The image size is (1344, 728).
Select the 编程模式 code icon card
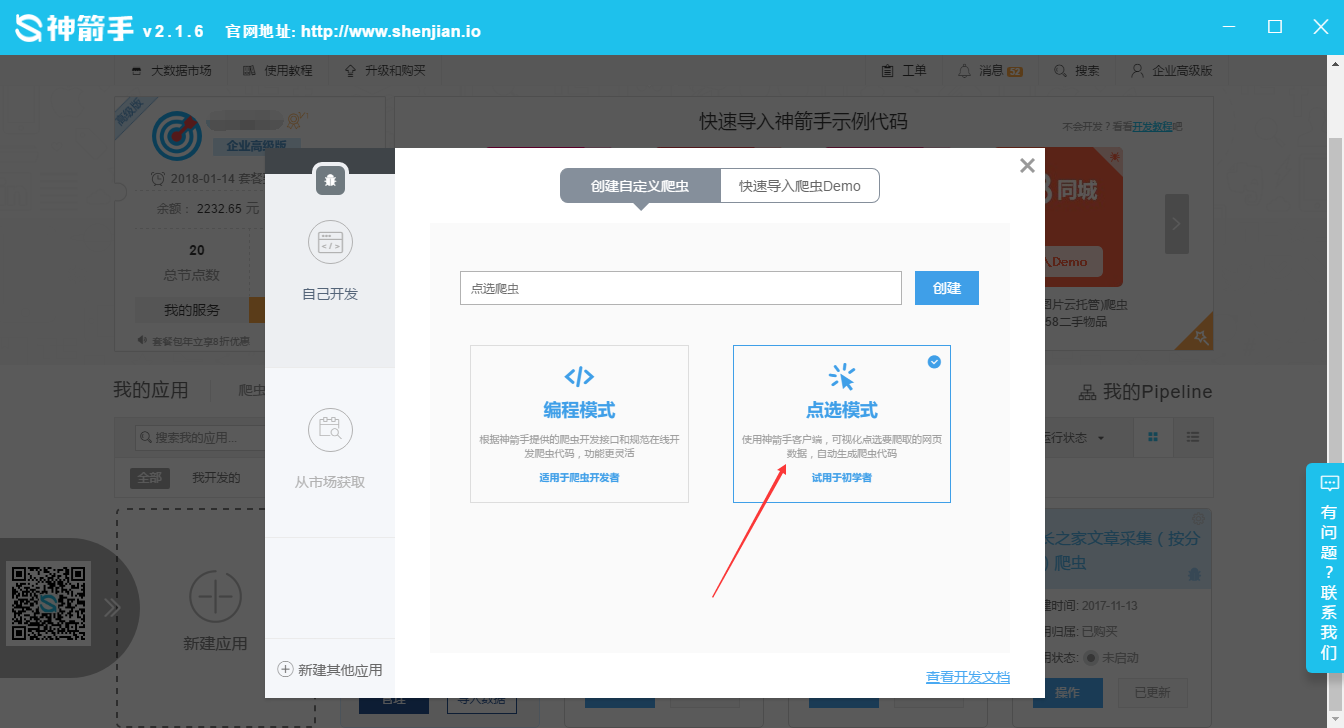579,377
